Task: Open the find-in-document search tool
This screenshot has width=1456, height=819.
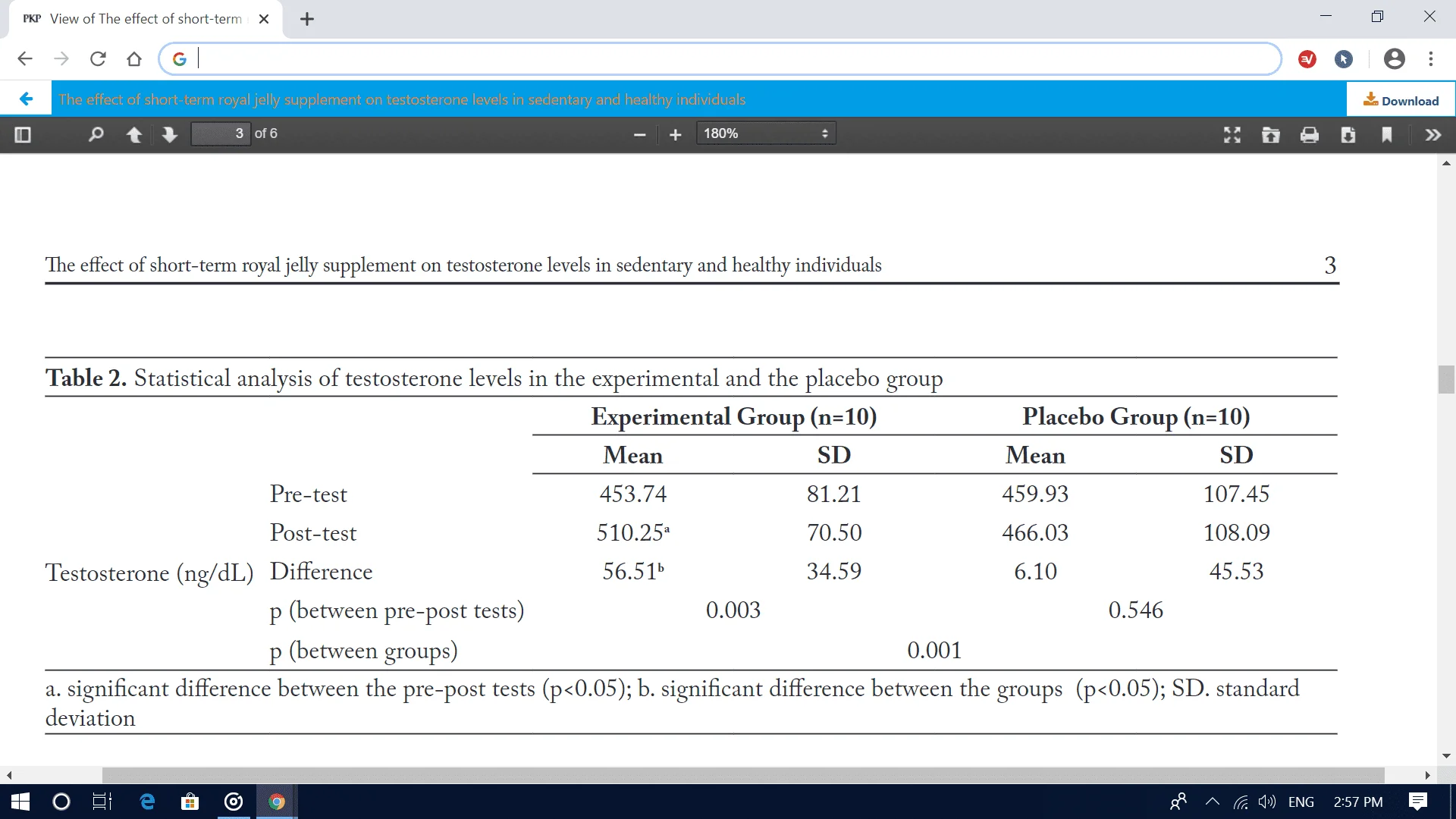Action: coord(96,135)
